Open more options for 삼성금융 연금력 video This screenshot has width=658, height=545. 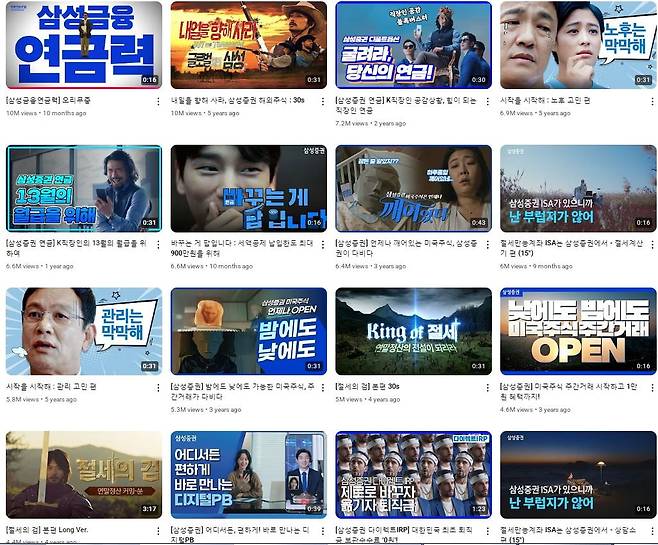click(x=158, y=102)
